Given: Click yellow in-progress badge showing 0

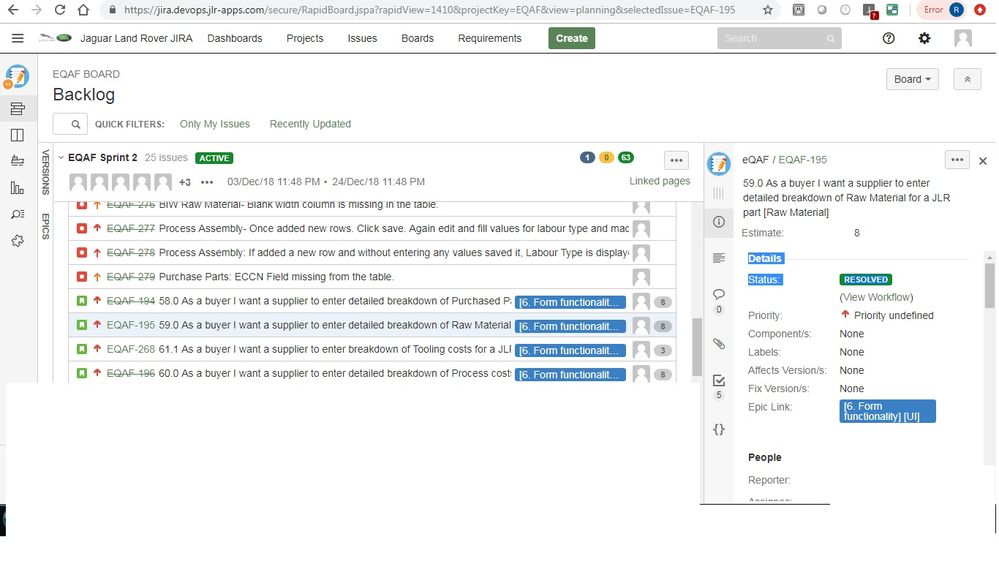Looking at the screenshot, I should coord(607,157).
